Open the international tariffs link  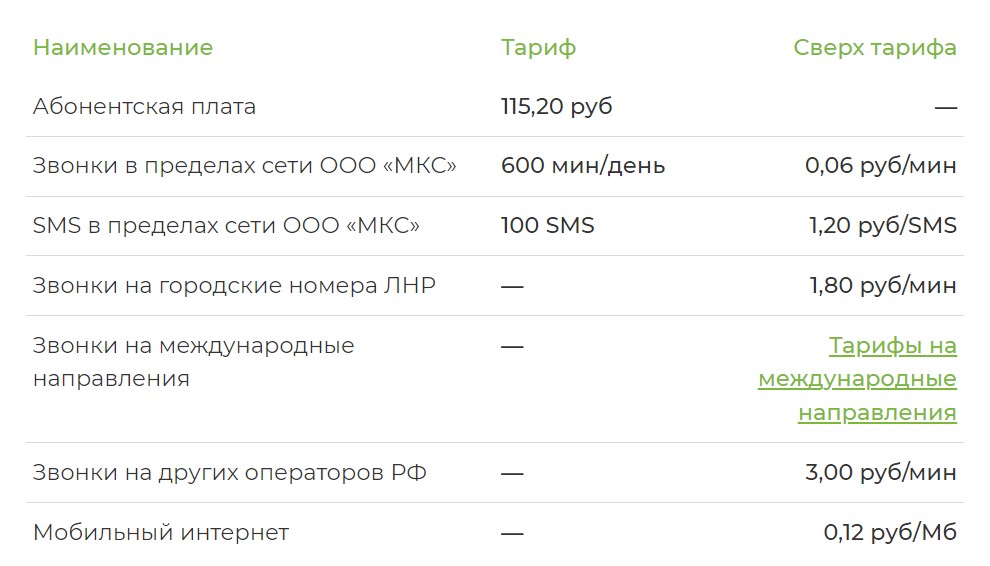coord(857,379)
